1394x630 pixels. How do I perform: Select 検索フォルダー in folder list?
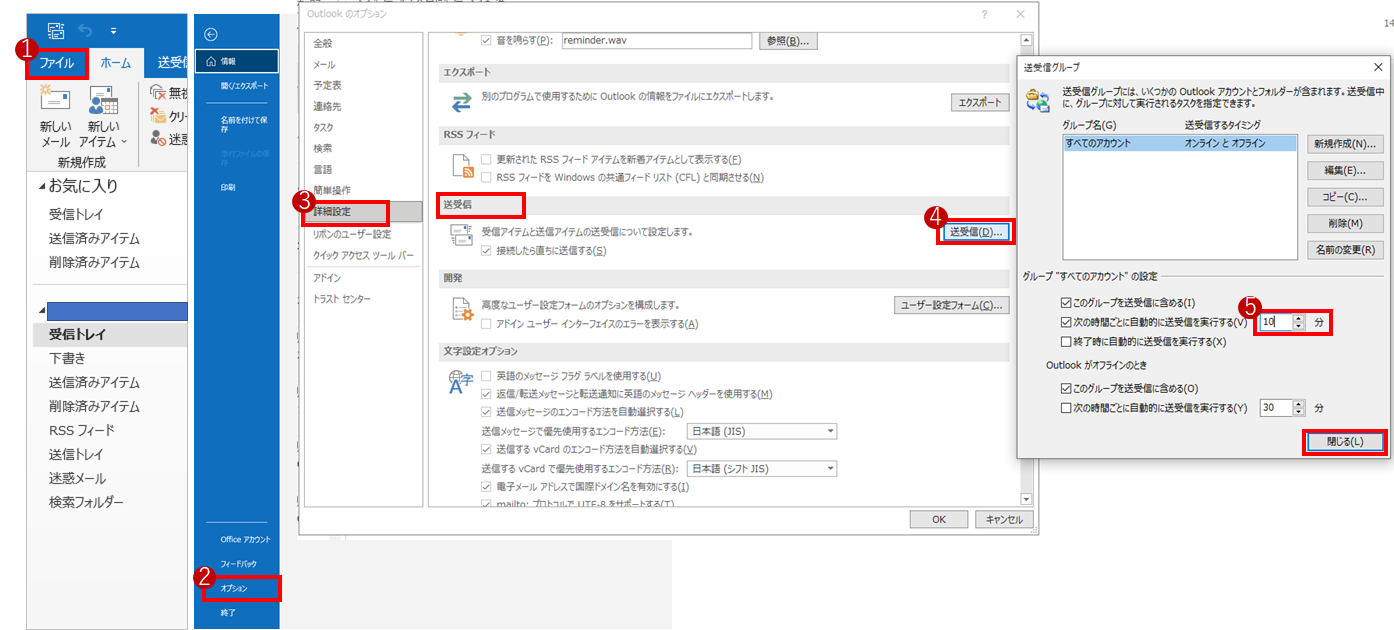tap(87, 502)
